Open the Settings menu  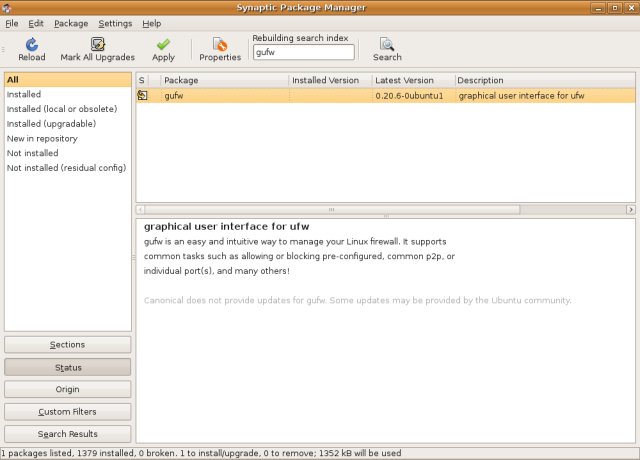point(115,23)
